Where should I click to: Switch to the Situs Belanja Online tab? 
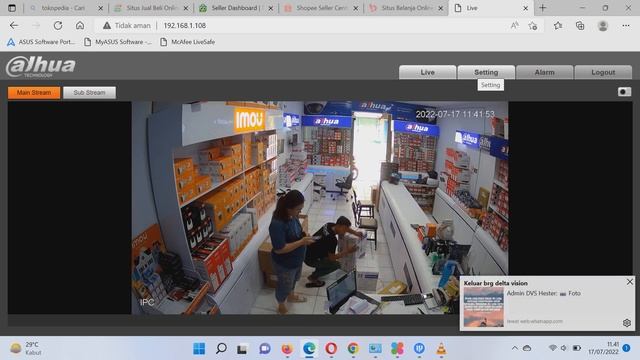(x=405, y=8)
